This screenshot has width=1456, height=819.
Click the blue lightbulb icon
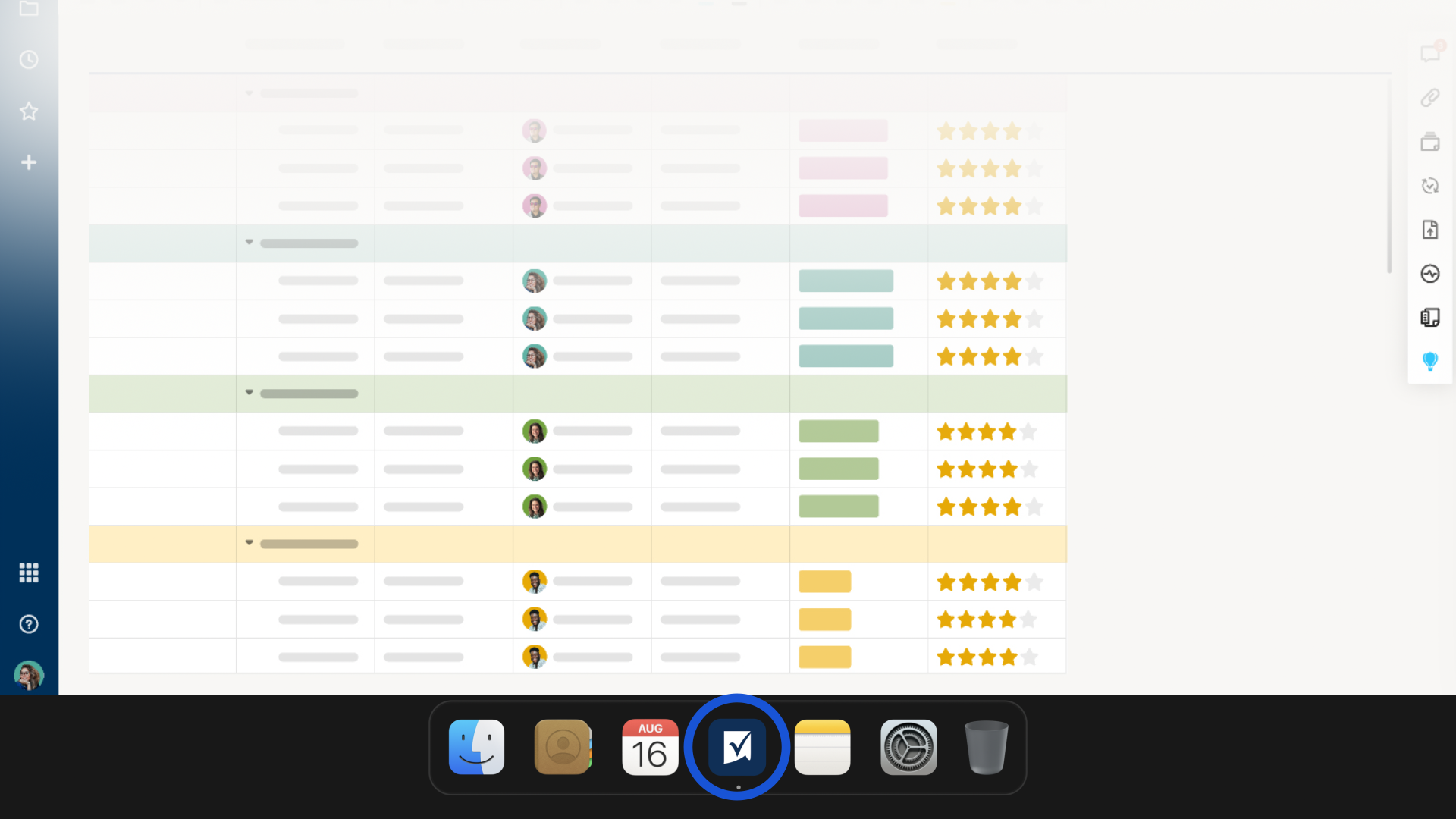pos(1429,361)
